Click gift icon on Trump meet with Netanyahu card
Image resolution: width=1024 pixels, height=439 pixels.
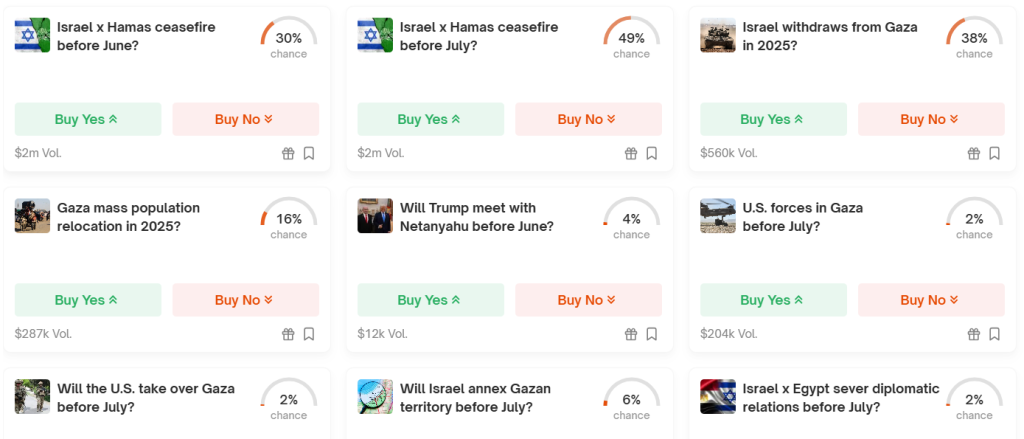pos(631,334)
